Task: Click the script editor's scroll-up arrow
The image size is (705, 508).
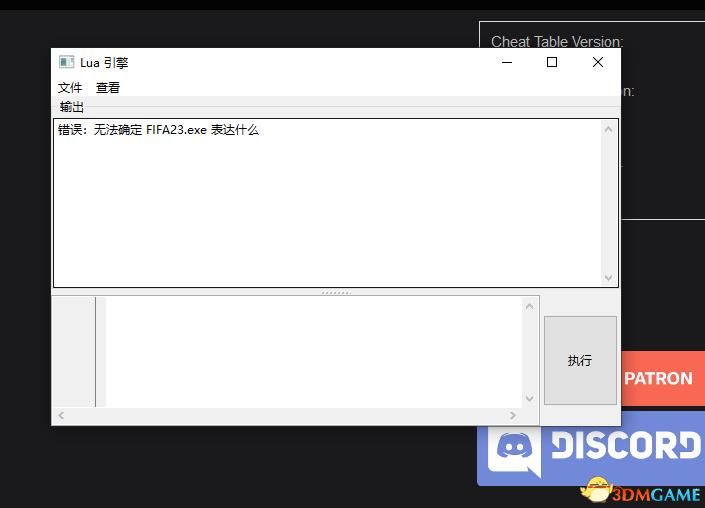Action: (x=530, y=306)
